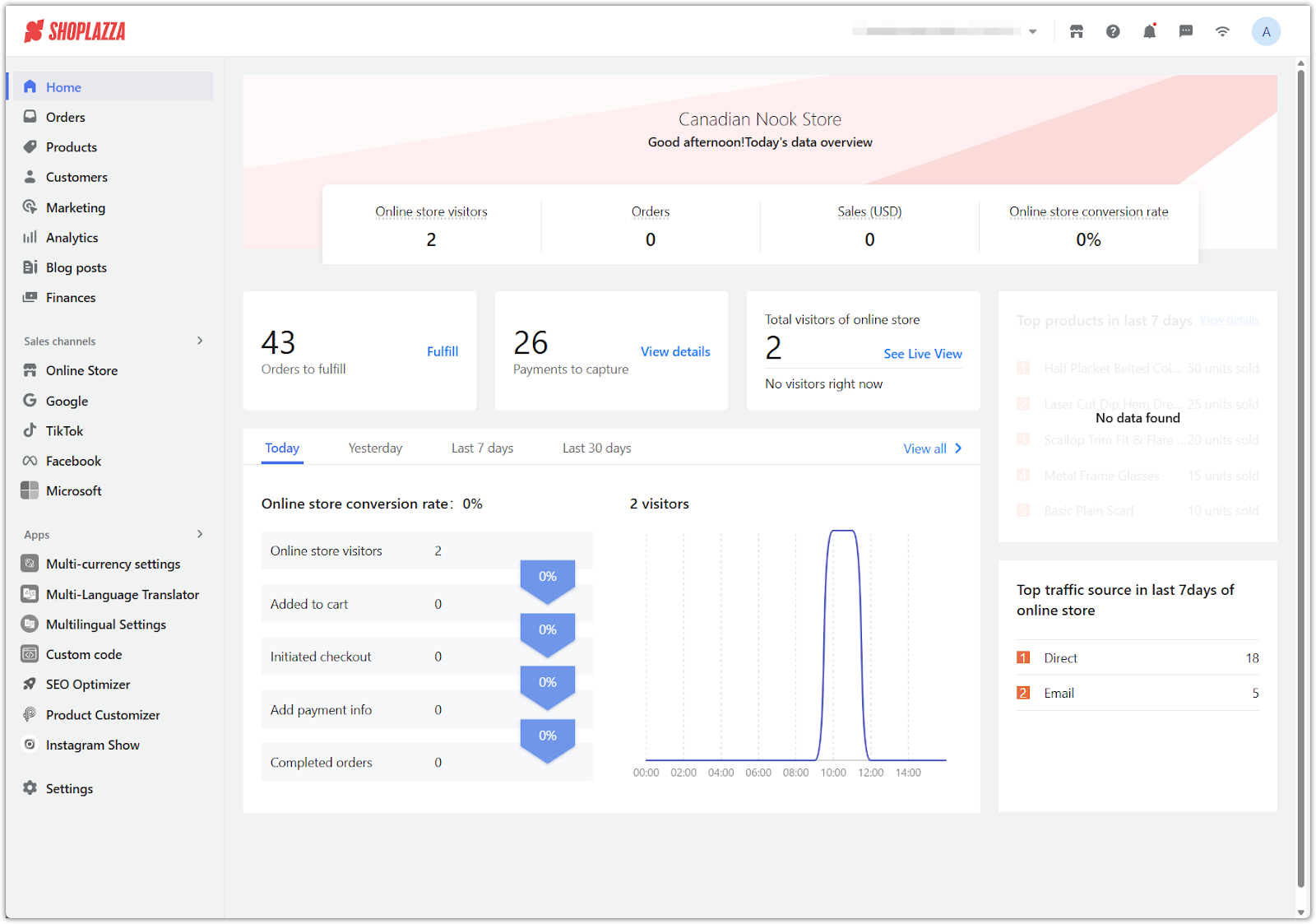This screenshot has height=924, width=1316.
Task: Click the Multi-Language Translator app icon
Action: click(30, 594)
